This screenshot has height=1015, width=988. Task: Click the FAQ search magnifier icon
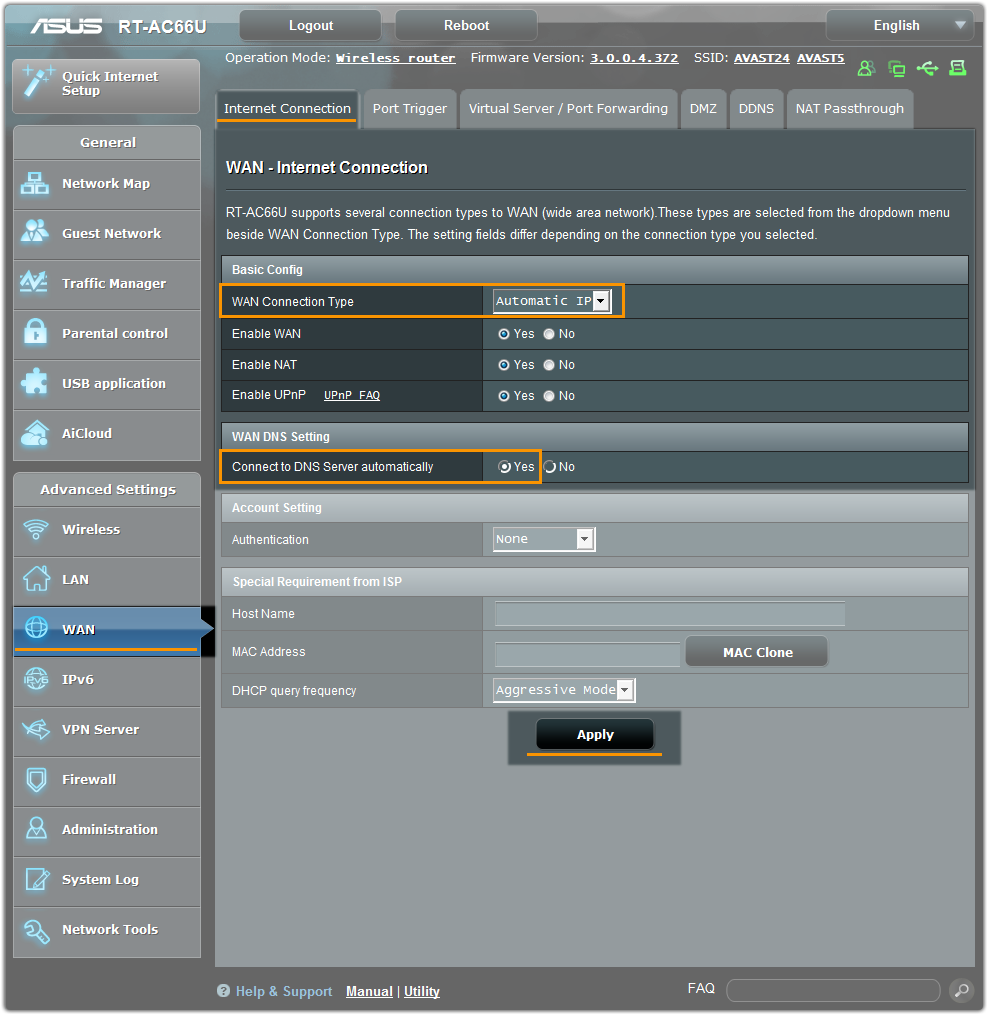961,990
